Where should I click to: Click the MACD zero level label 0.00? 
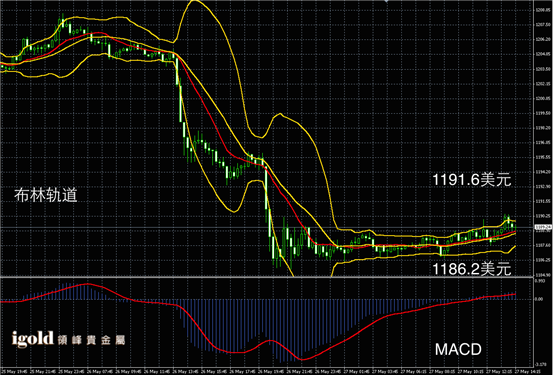[539, 299]
